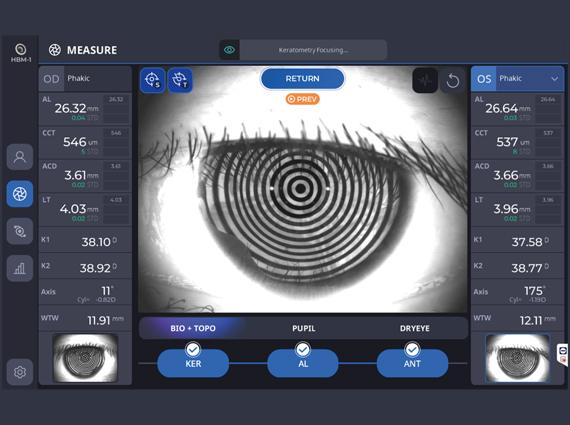
Task: Click the side tab beside OS thumbnail
Action: (x=563, y=355)
